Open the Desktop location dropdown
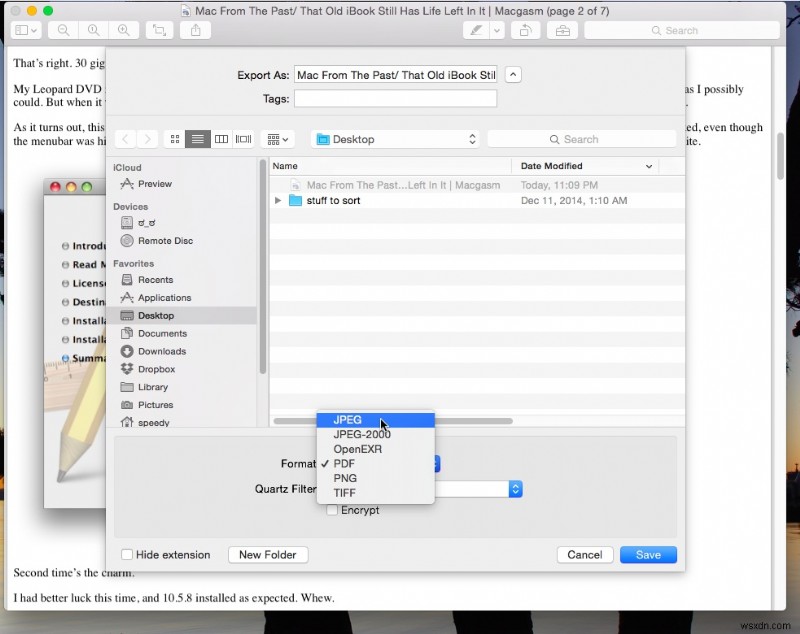 coord(395,139)
